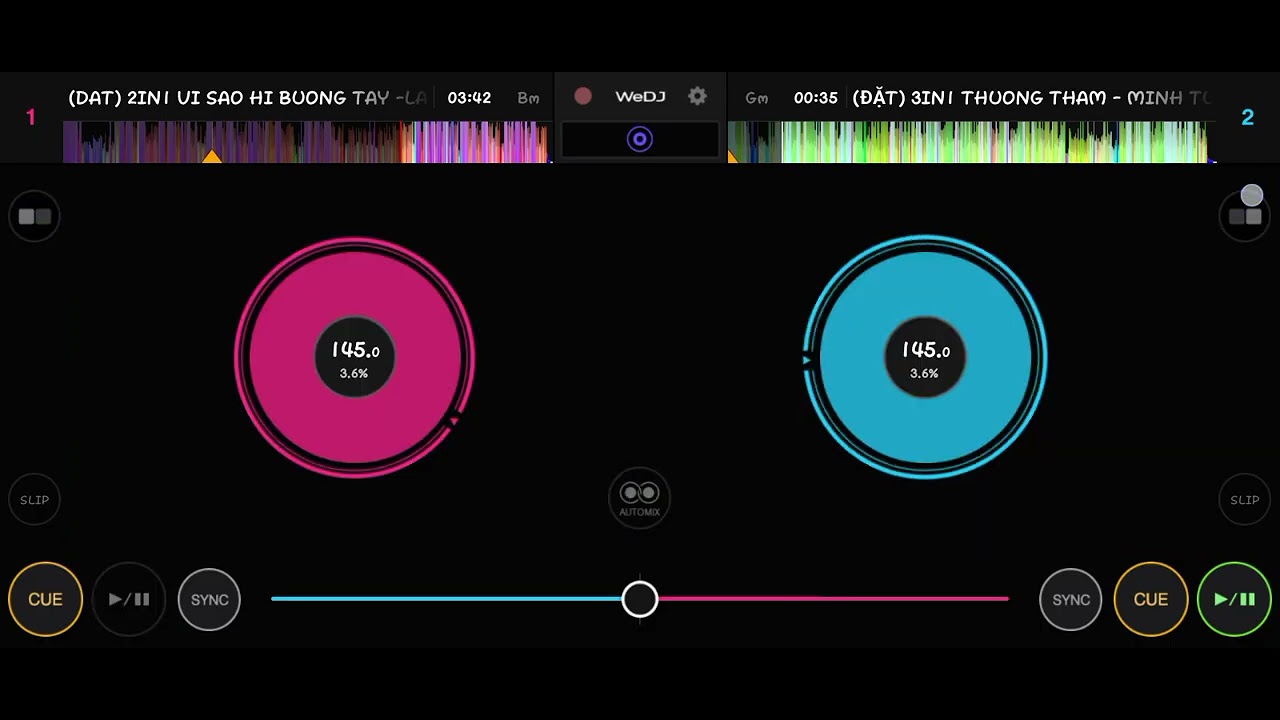Select deck number 1 label
The image size is (1280, 720).
point(31,117)
